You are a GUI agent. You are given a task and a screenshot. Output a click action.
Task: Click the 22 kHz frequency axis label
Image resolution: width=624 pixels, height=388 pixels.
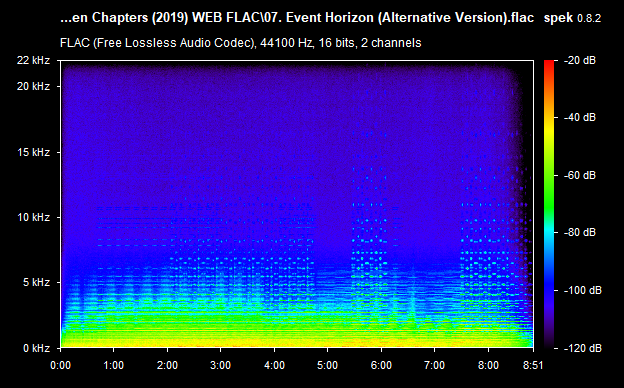pos(33,60)
